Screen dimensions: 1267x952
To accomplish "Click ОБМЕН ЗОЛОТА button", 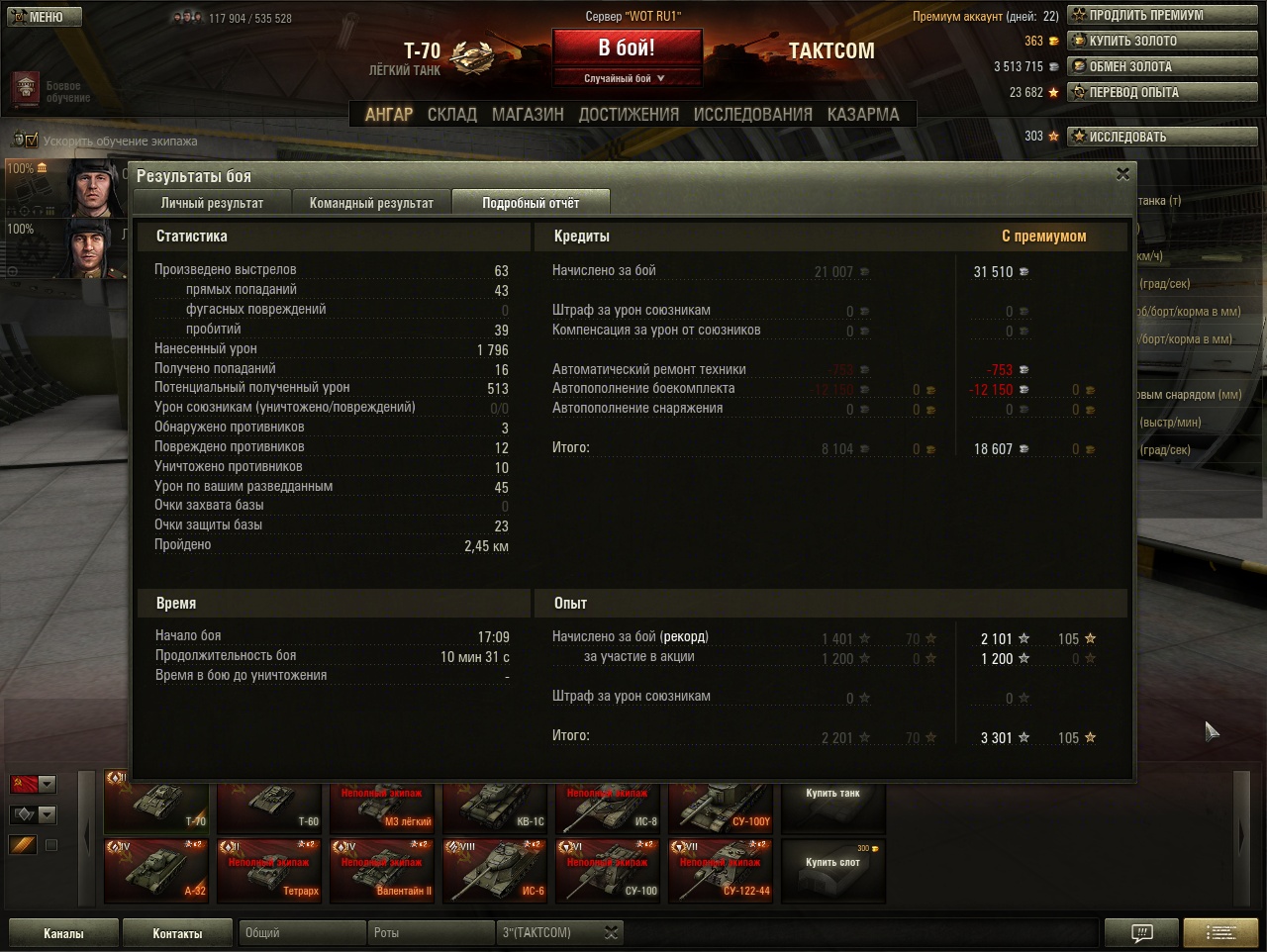I will pos(1162,66).
